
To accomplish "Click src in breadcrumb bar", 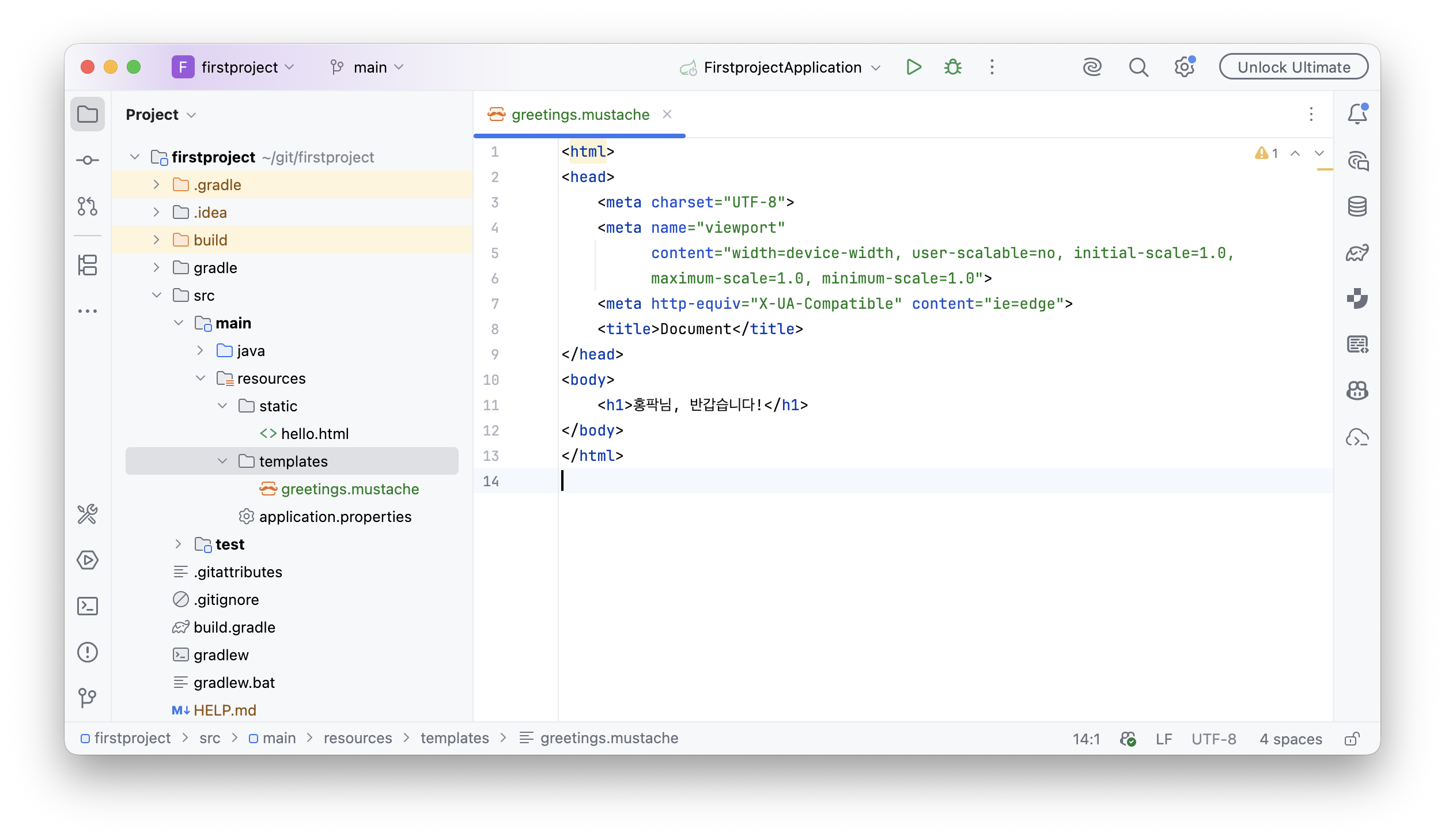I will 210,738.
